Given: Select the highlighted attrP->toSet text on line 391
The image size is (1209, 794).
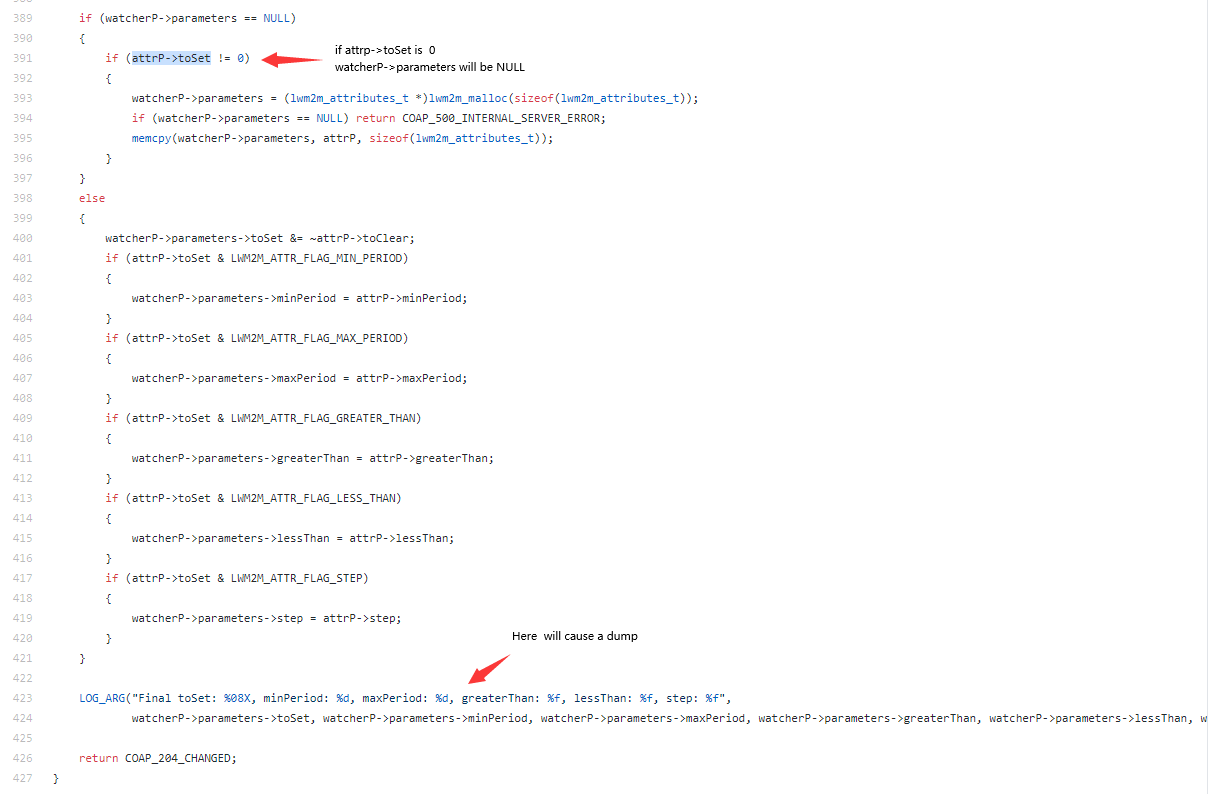Looking at the screenshot, I should (171, 58).
